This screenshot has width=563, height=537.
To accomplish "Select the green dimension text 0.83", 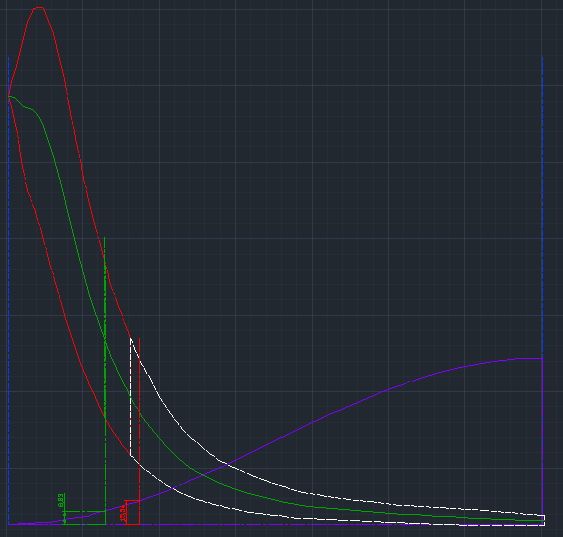I will 61,500.
